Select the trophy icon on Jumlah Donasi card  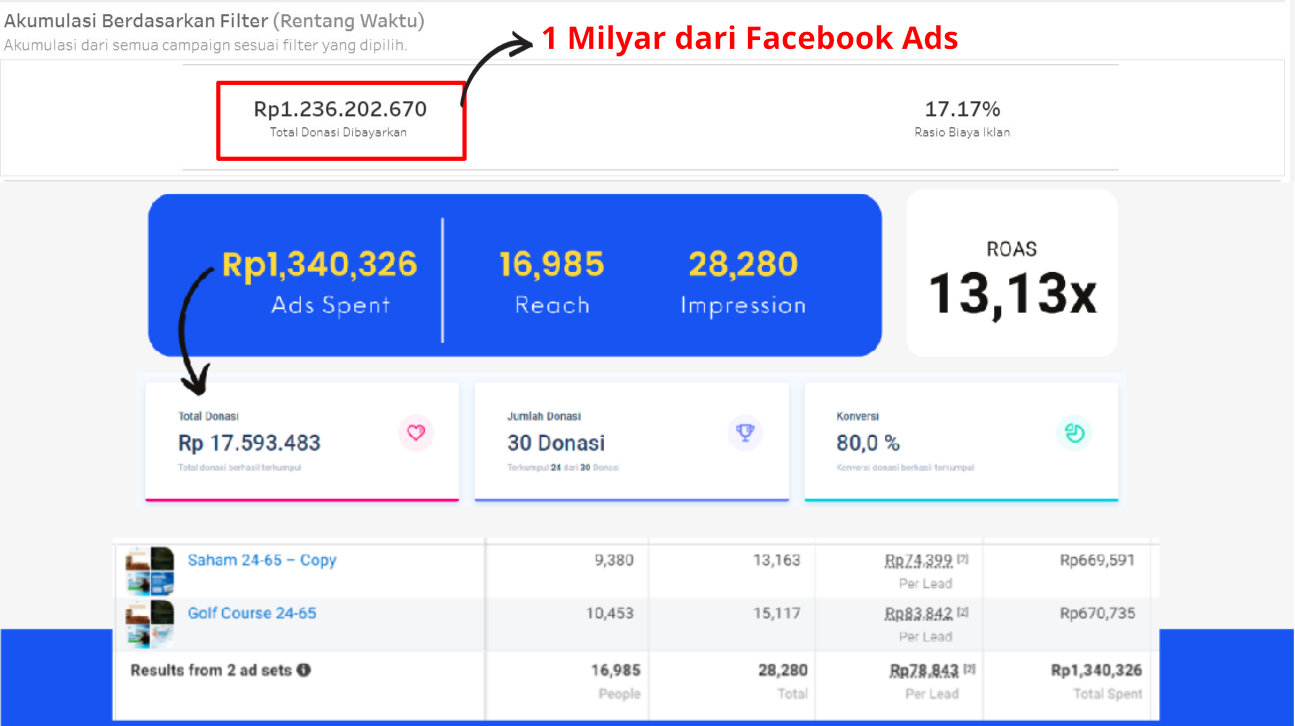point(744,431)
